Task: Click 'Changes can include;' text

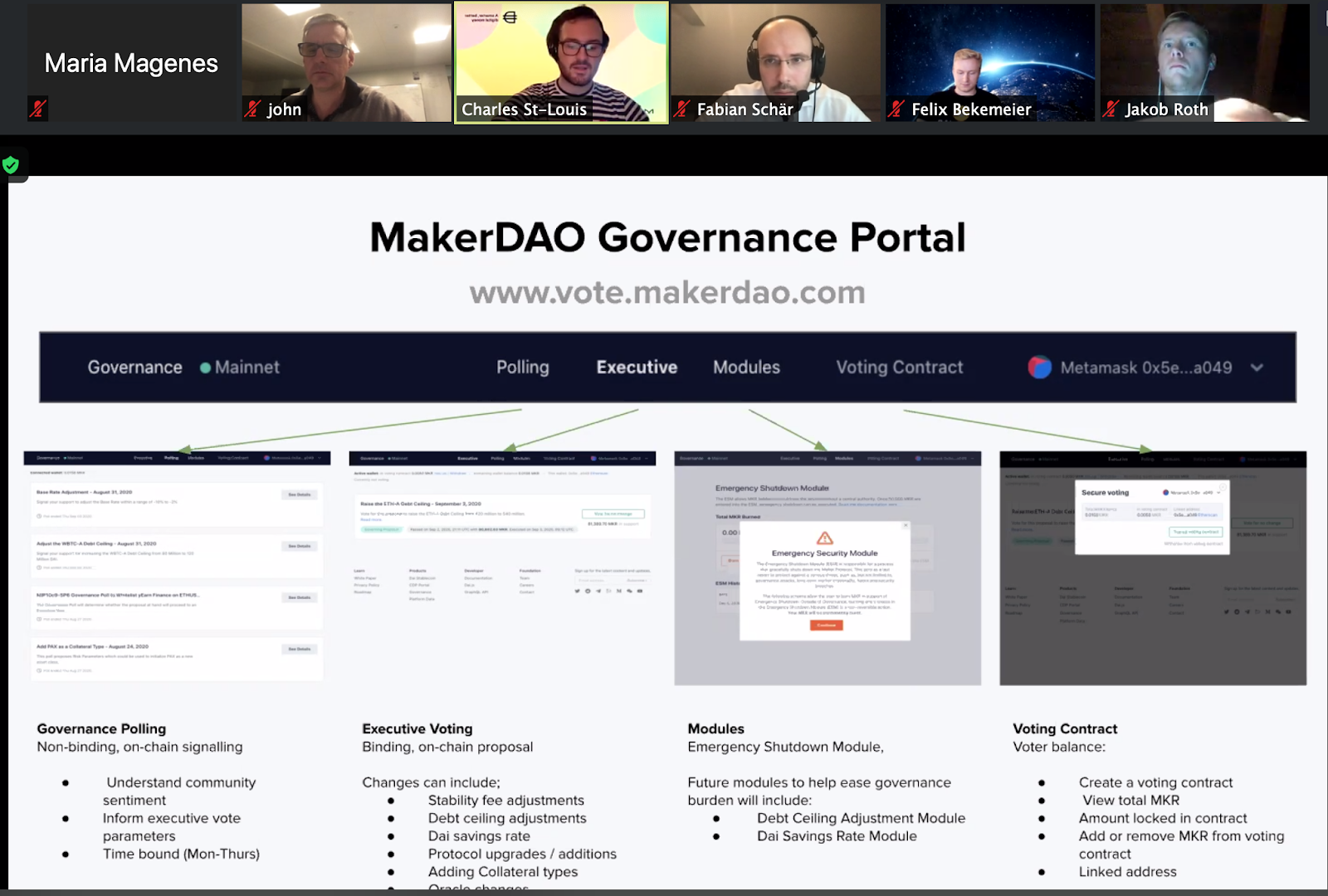Action: click(x=431, y=782)
